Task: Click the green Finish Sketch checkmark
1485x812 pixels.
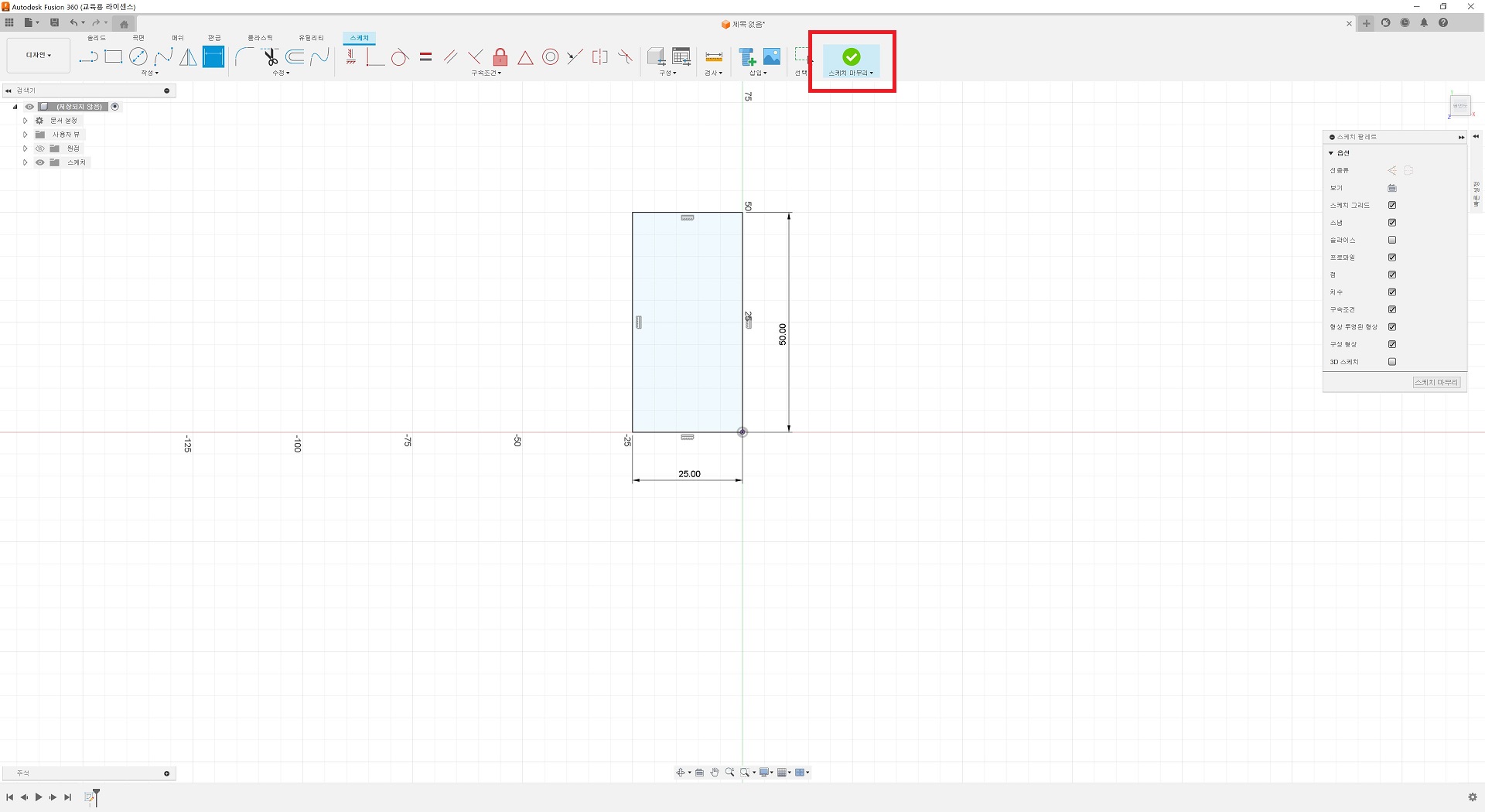Action: pyautogui.click(x=851, y=56)
